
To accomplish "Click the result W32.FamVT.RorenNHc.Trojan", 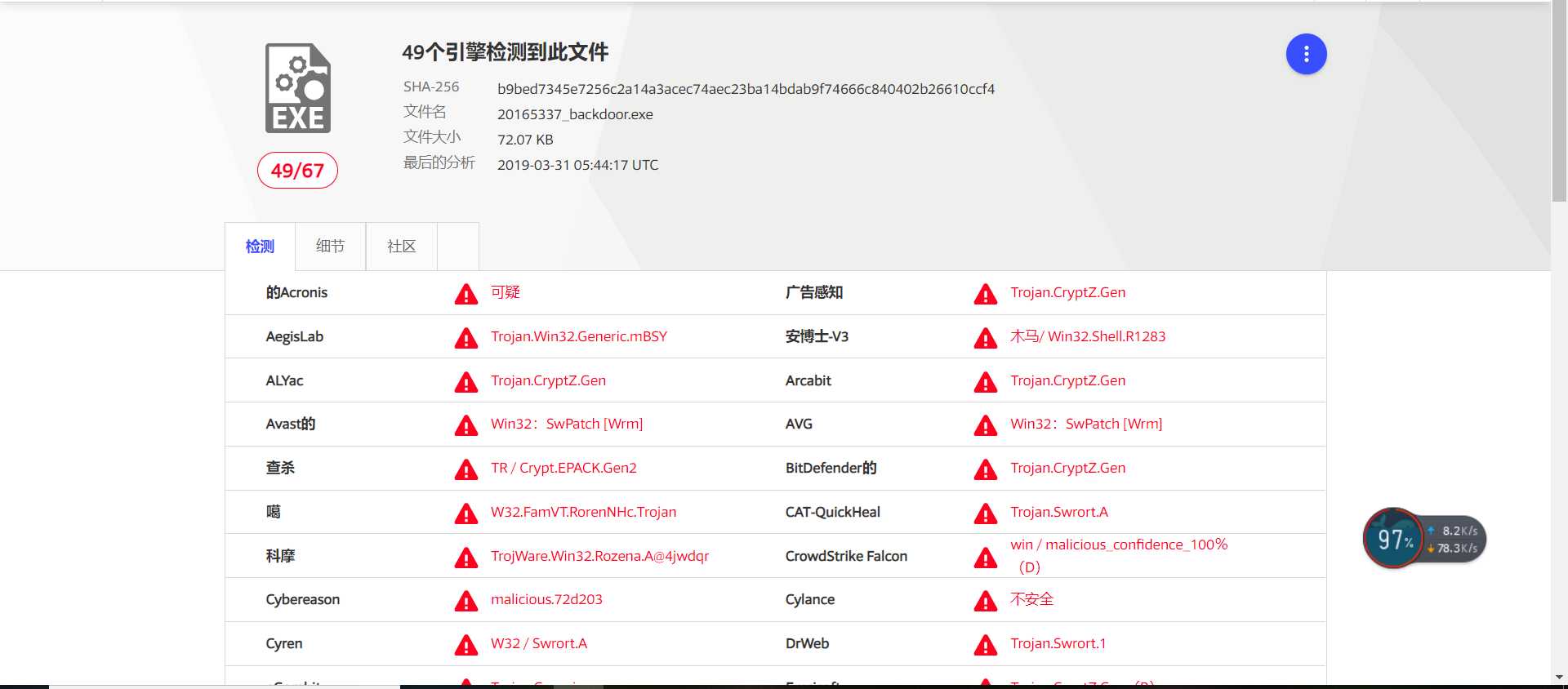I will pyautogui.click(x=583, y=512).
